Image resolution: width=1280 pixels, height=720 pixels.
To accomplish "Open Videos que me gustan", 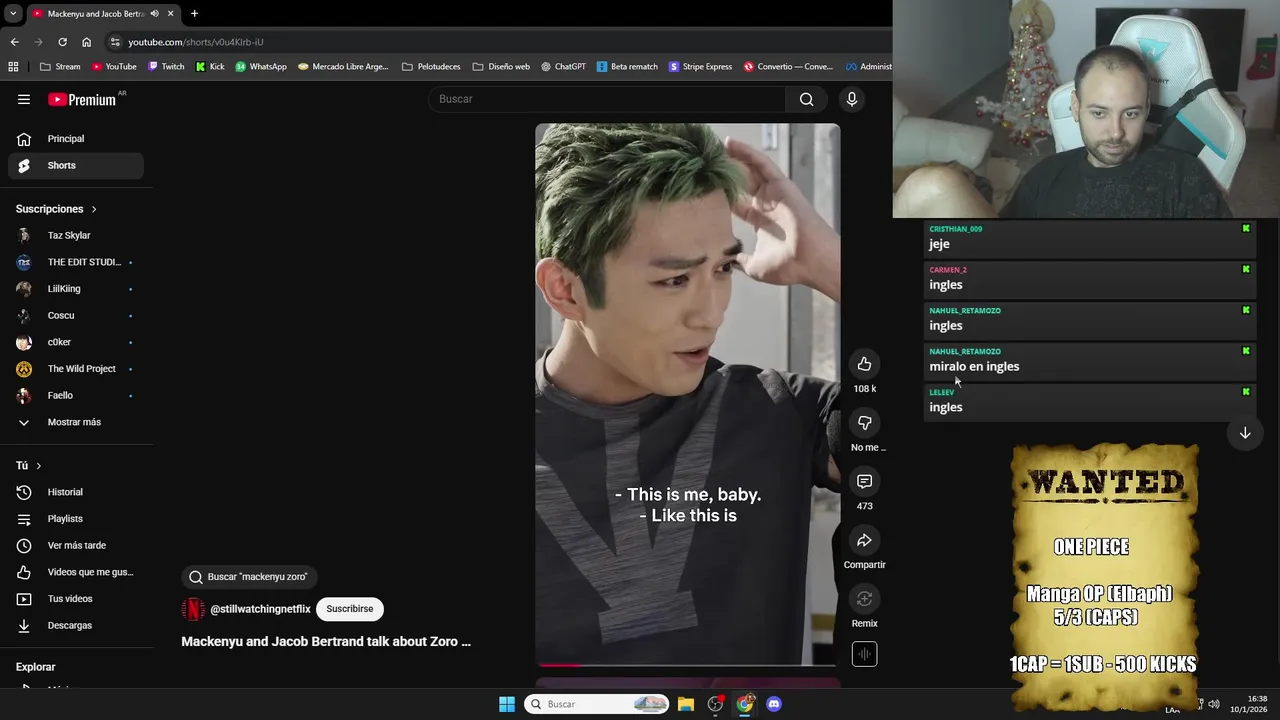I will (x=76, y=572).
